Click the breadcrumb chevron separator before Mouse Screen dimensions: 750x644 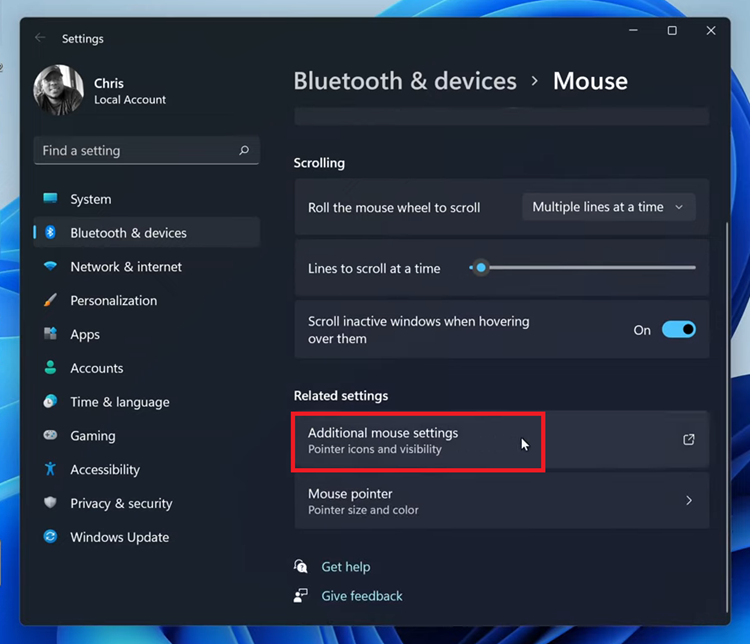(x=535, y=81)
